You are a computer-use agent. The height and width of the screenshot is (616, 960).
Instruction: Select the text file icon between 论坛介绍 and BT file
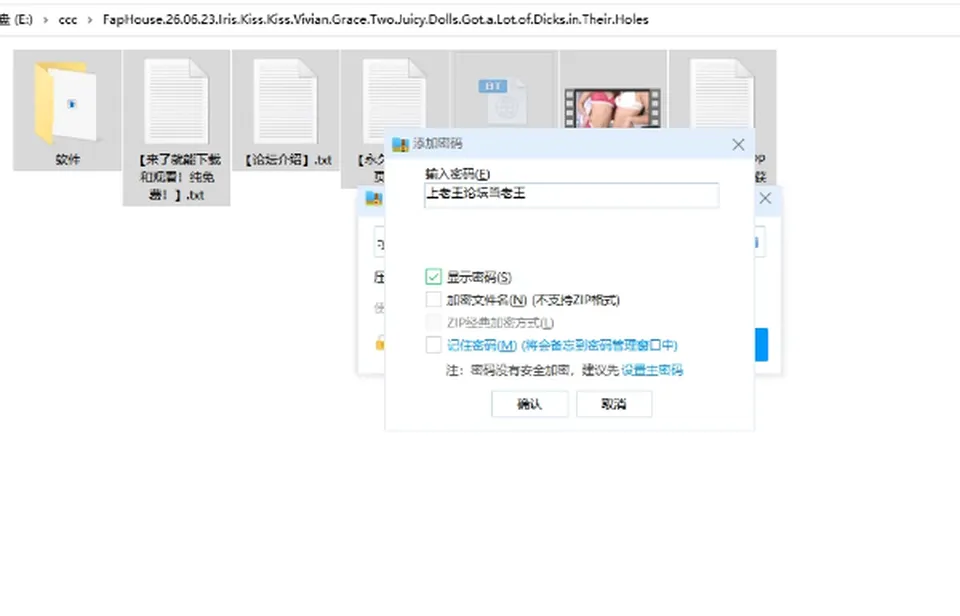[394, 95]
